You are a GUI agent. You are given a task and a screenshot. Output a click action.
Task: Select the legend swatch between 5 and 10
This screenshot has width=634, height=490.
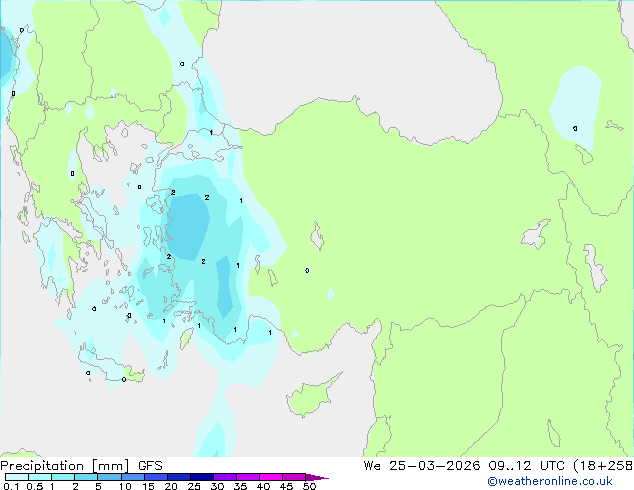[109, 477]
